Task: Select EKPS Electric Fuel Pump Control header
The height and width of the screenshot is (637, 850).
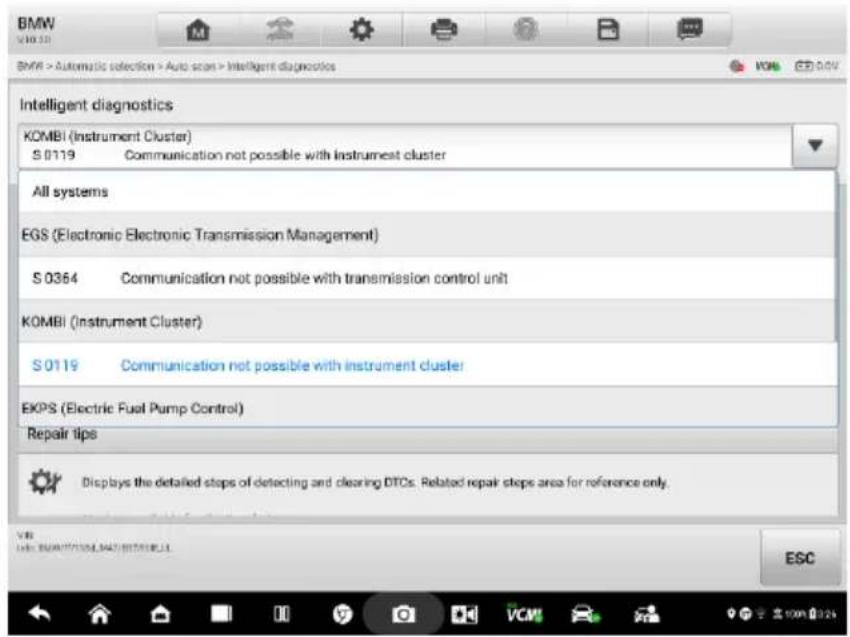Action: click(x=427, y=408)
